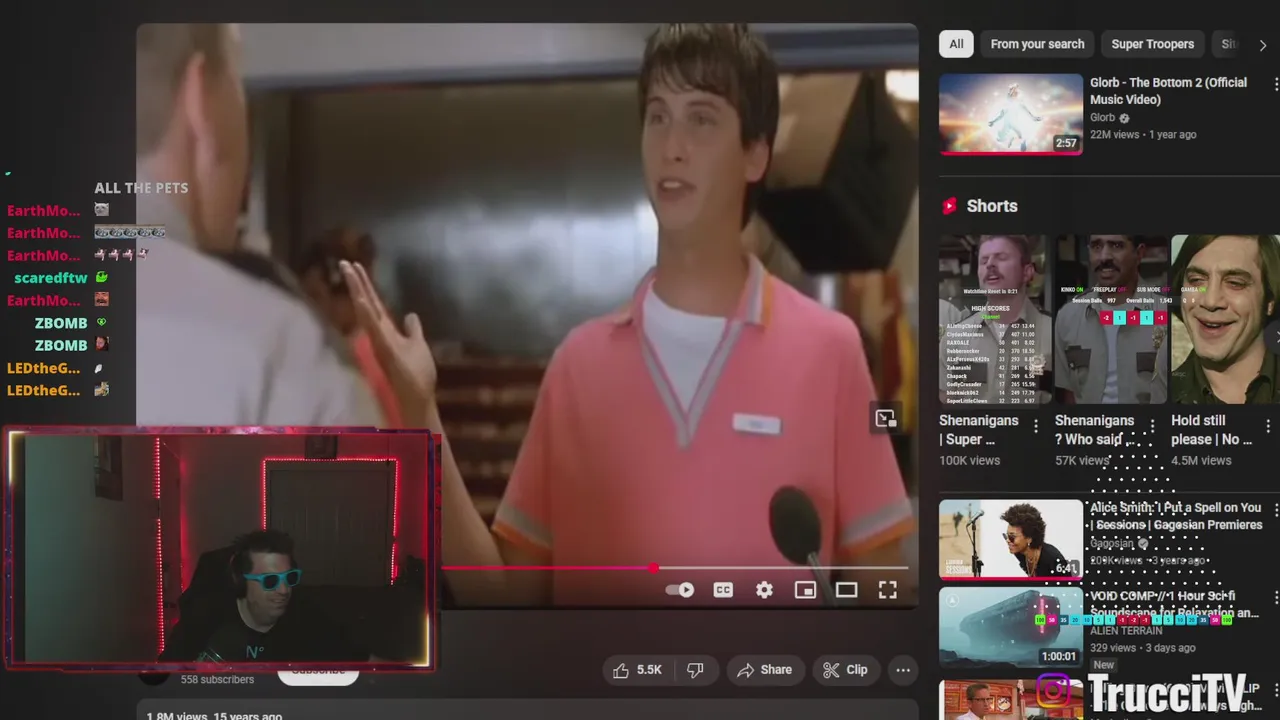1280x720 pixels.
Task: Open the Shenanigans ? Who said short thumbnail
Action: pos(1111,319)
